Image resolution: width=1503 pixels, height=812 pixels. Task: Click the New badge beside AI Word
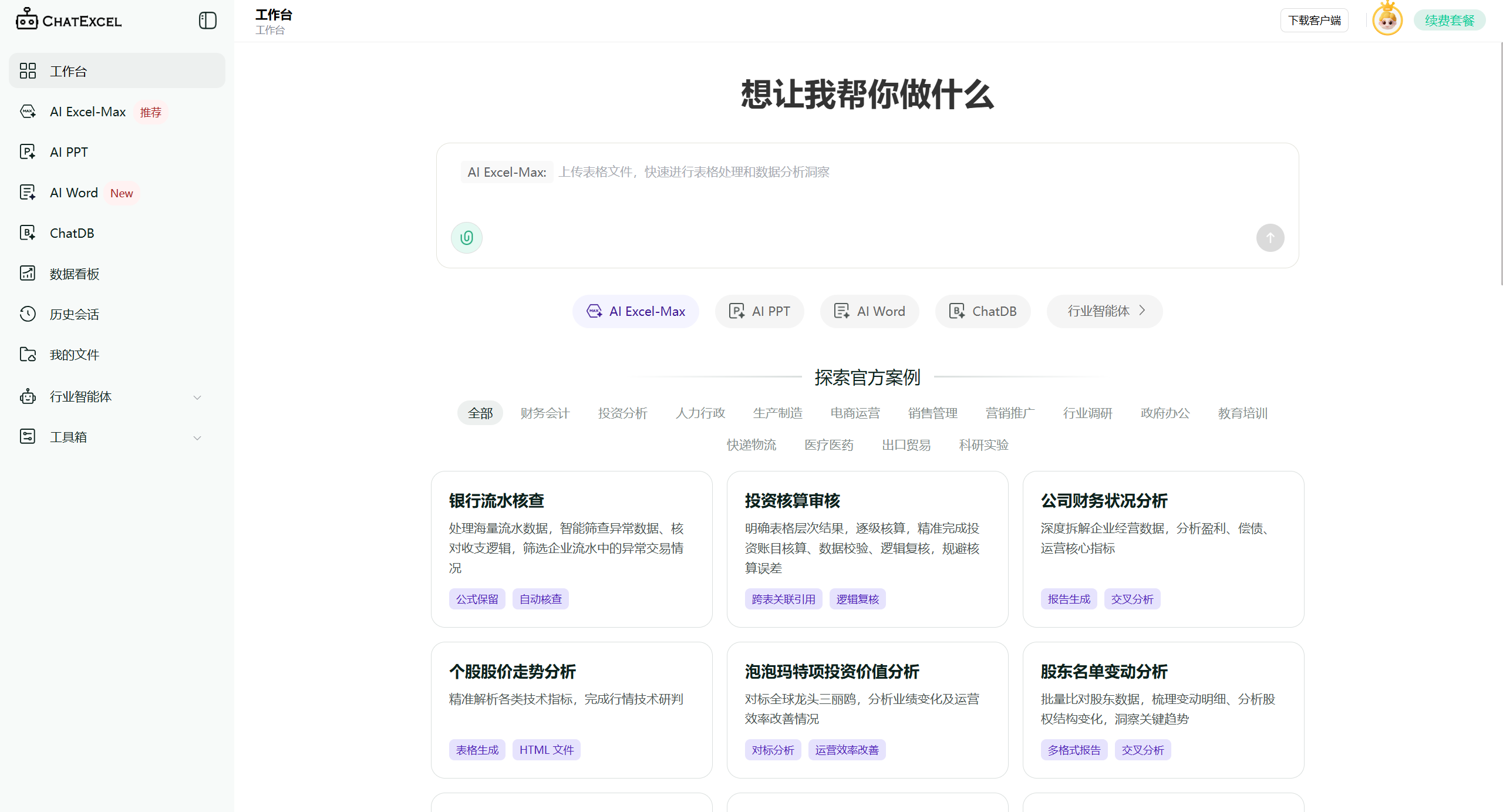tap(122, 193)
